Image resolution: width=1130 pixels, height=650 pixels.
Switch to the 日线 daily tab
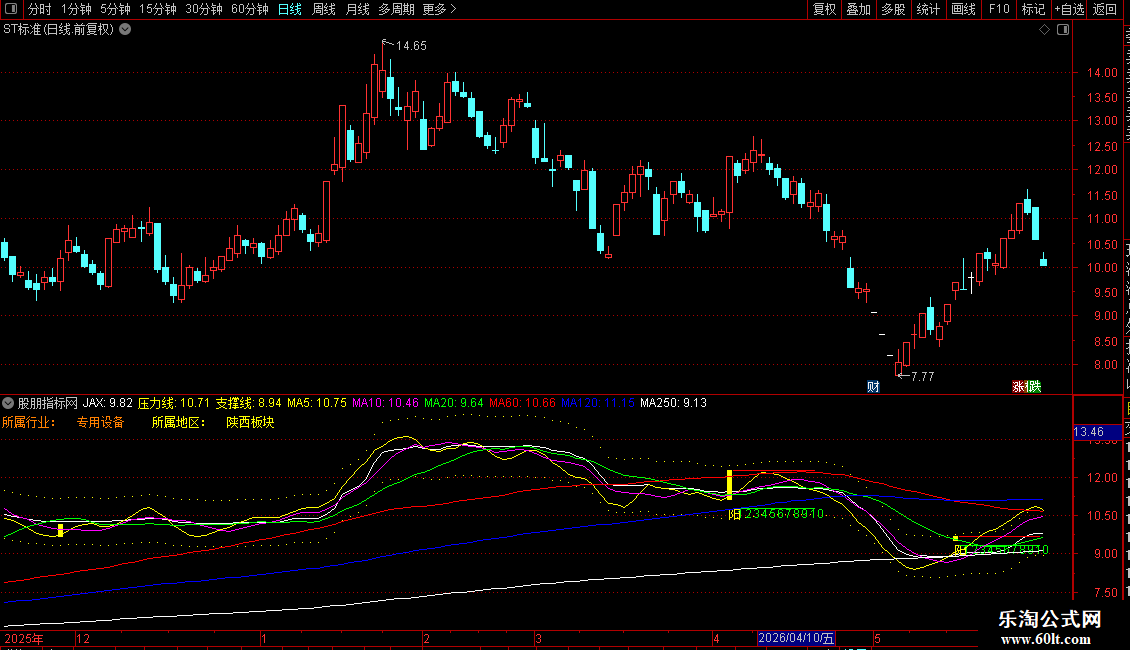(290, 9)
